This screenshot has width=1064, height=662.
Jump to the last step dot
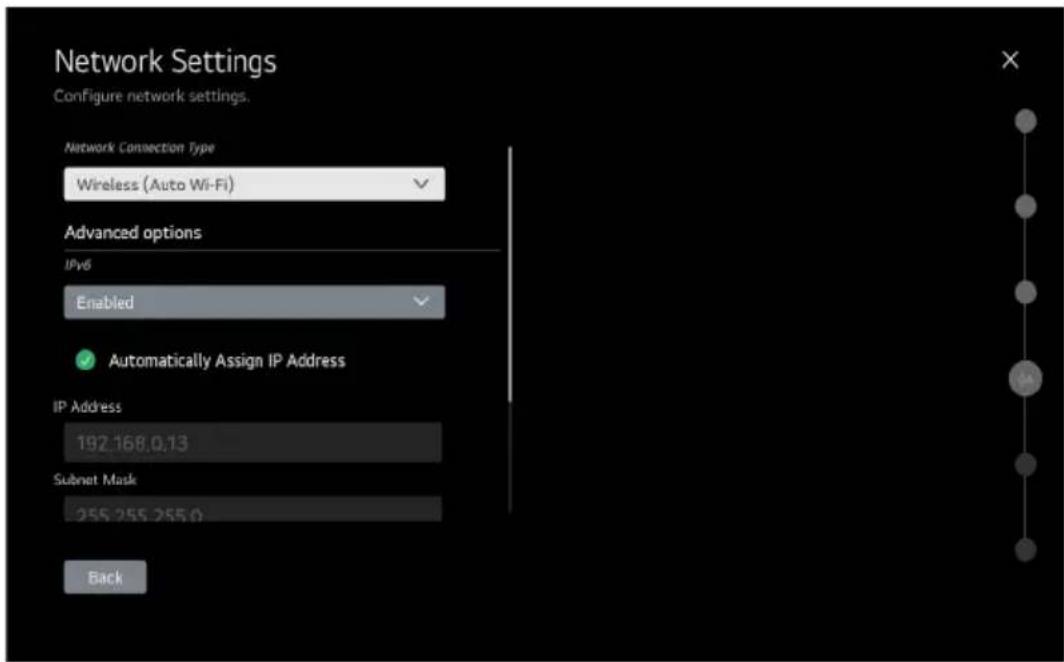tap(1025, 549)
